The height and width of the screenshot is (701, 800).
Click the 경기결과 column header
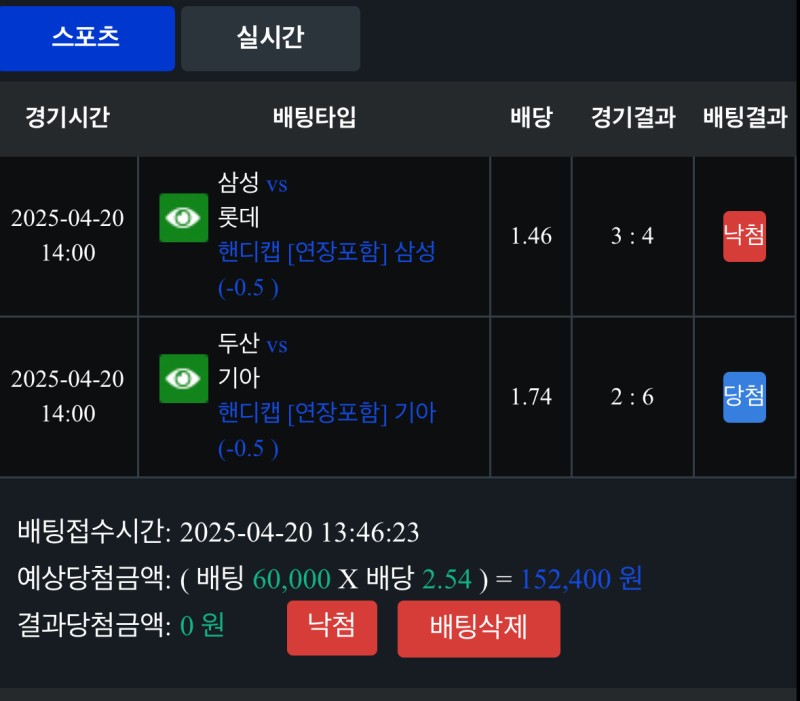click(633, 118)
